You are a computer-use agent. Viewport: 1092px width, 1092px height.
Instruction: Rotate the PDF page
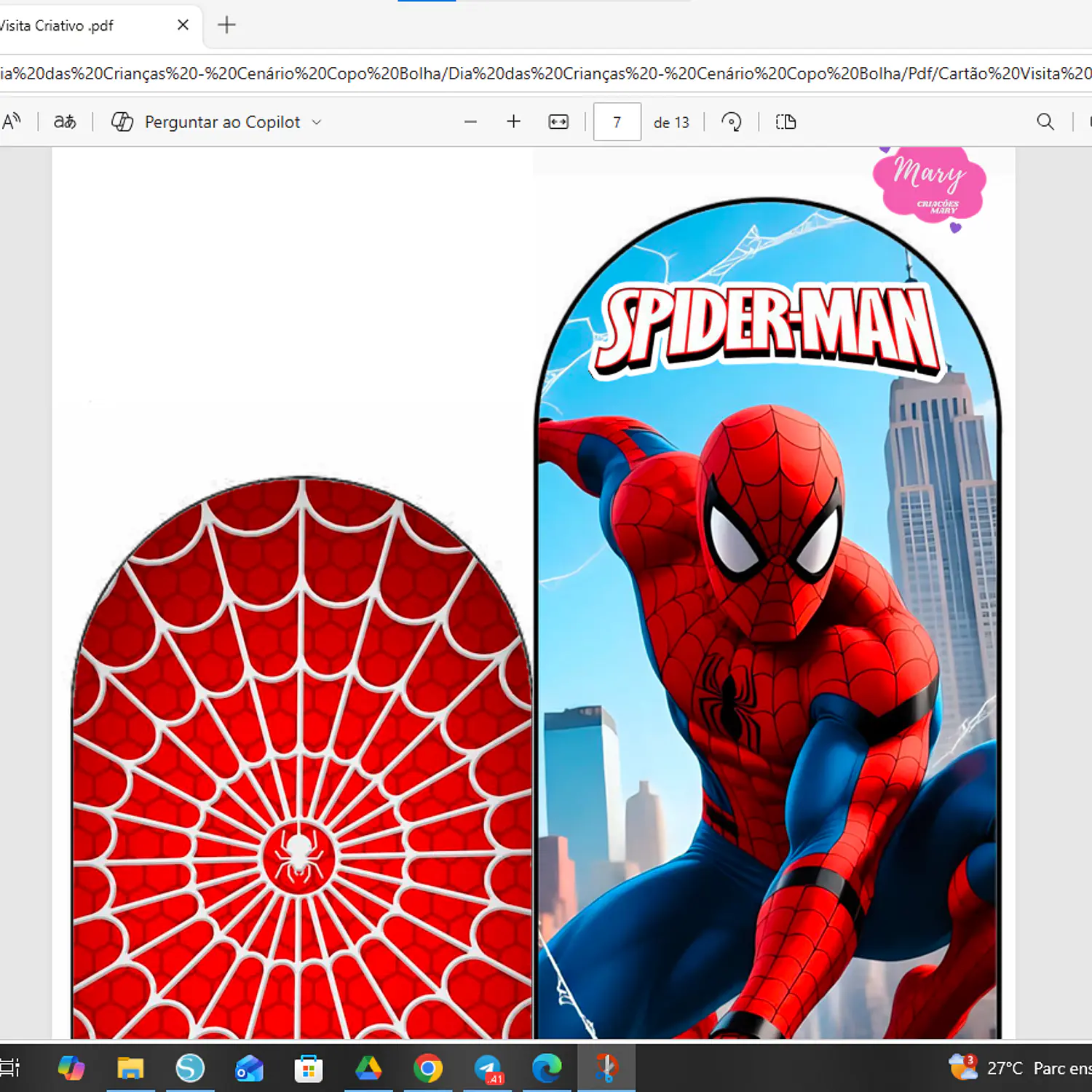(731, 122)
